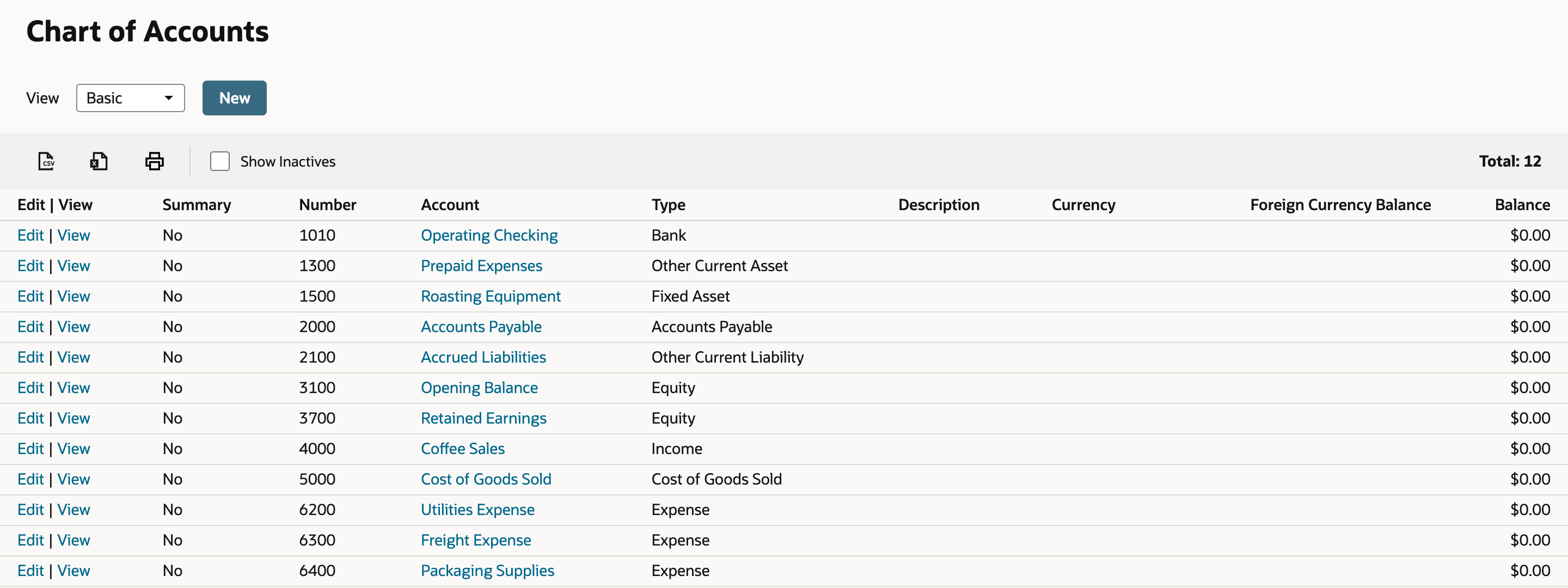Viewport: 1568px width, 588px height.
Task: Export the list to CSV
Action: (x=46, y=161)
